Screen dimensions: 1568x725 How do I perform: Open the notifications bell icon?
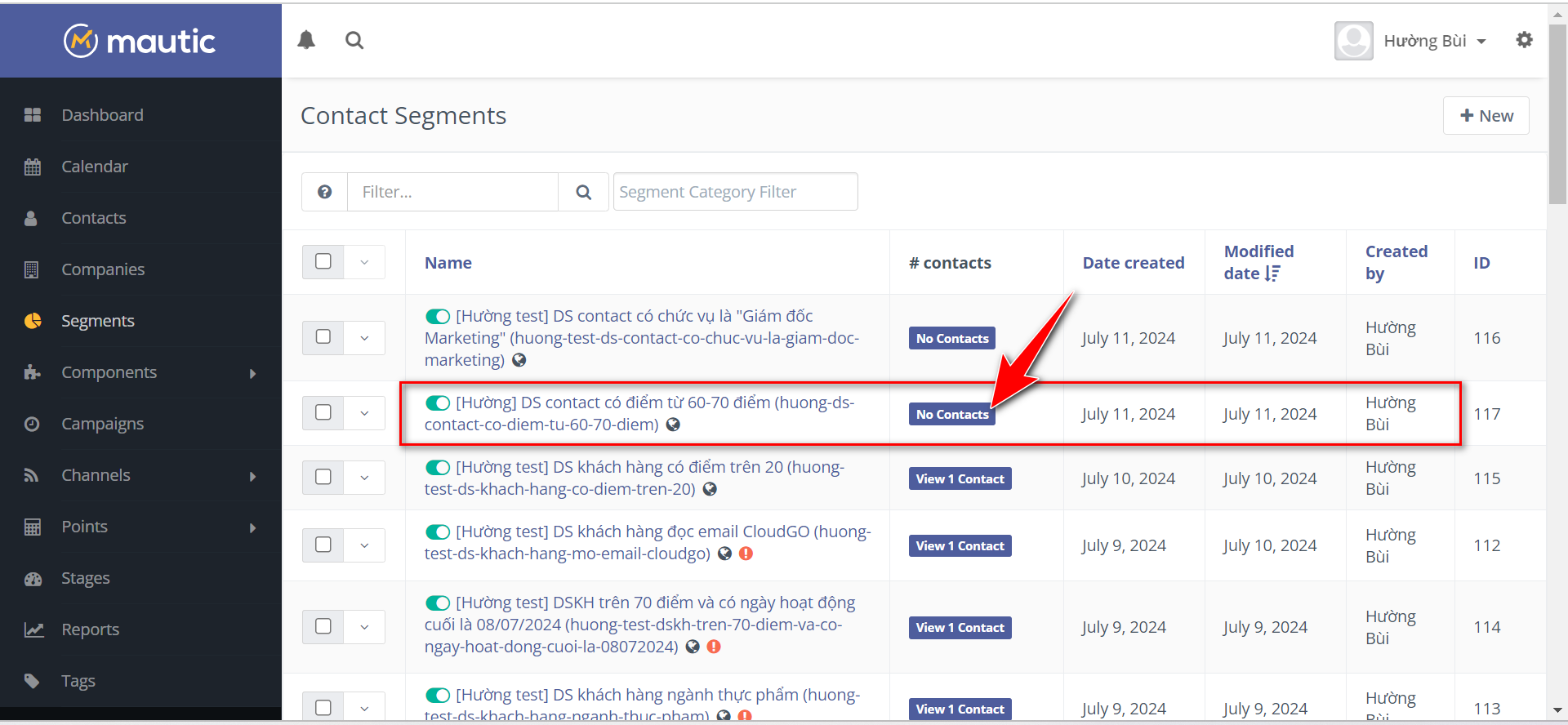pyautogui.click(x=306, y=40)
